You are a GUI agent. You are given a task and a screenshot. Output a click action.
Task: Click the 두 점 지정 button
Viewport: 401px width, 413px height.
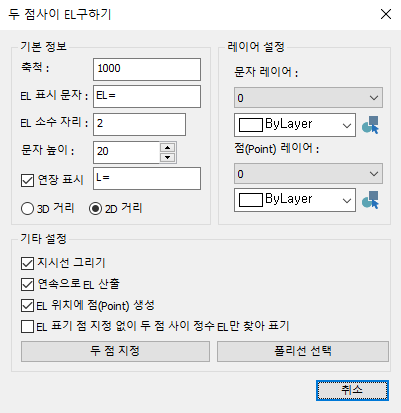pyautogui.click(x=115, y=351)
